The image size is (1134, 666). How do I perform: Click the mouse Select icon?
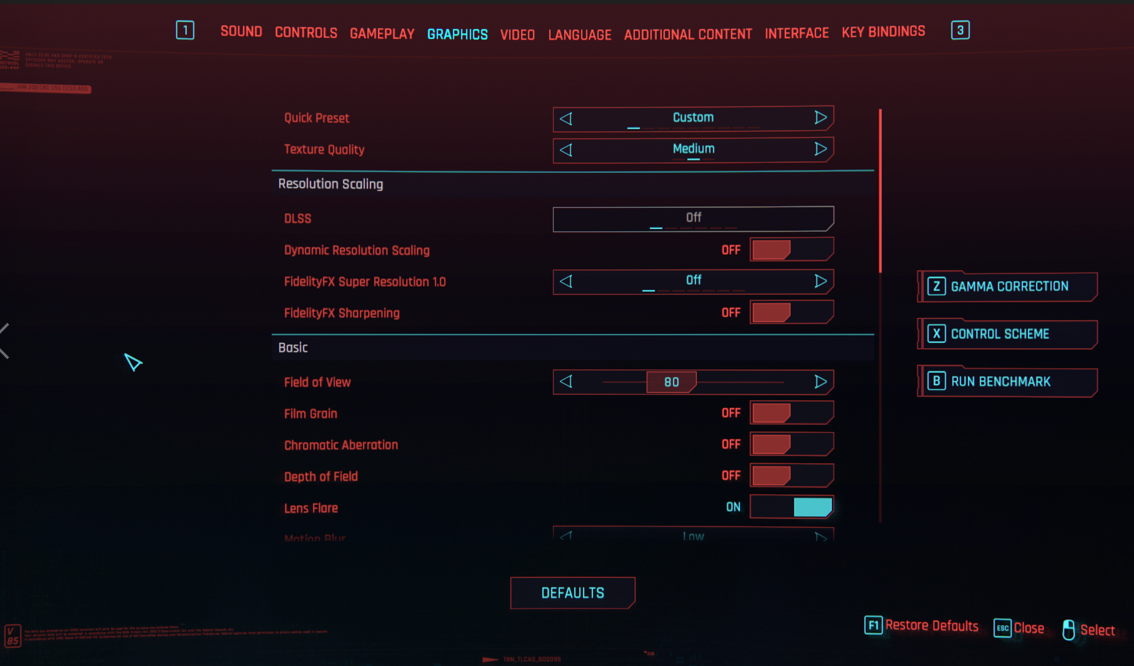tap(1068, 630)
